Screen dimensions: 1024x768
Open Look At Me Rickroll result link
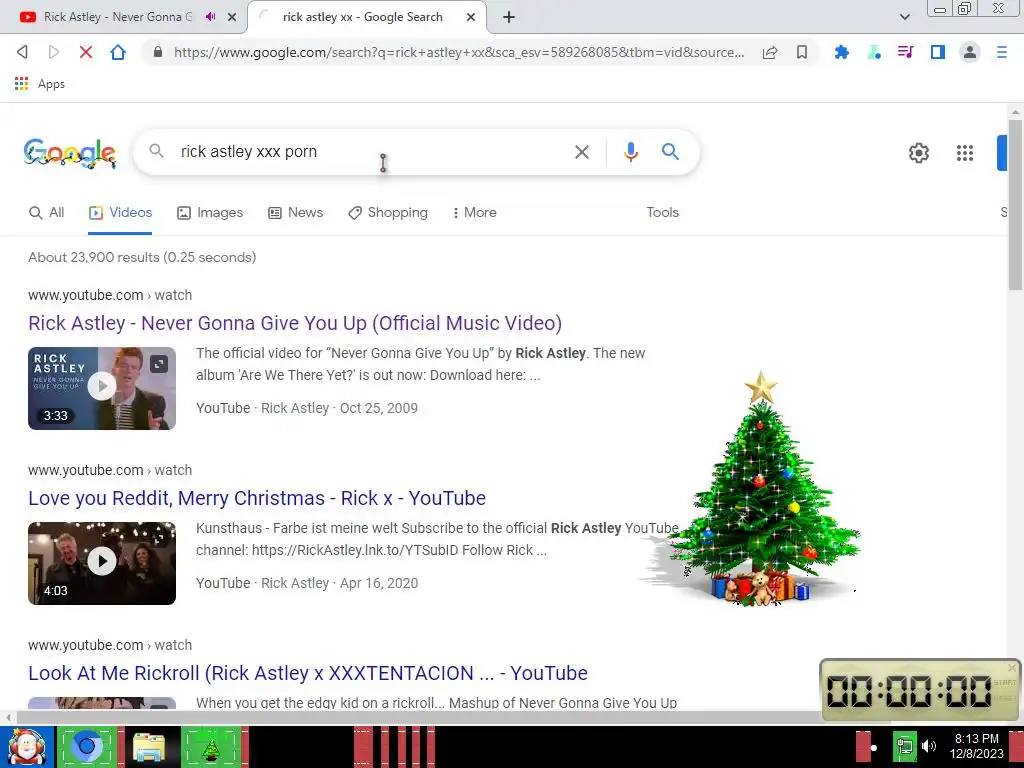click(x=308, y=673)
